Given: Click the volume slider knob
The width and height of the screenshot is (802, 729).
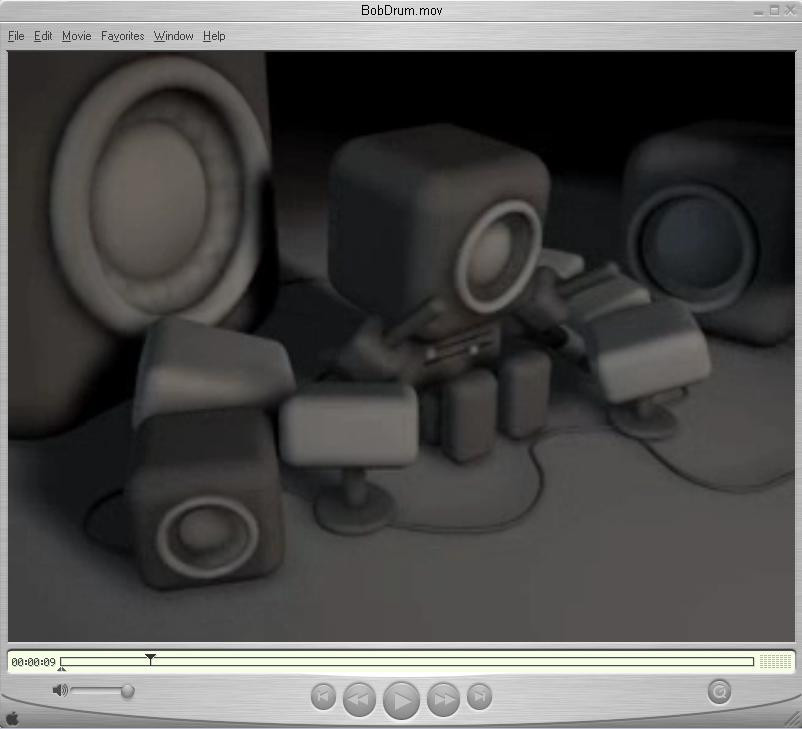Looking at the screenshot, I should (x=127, y=691).
